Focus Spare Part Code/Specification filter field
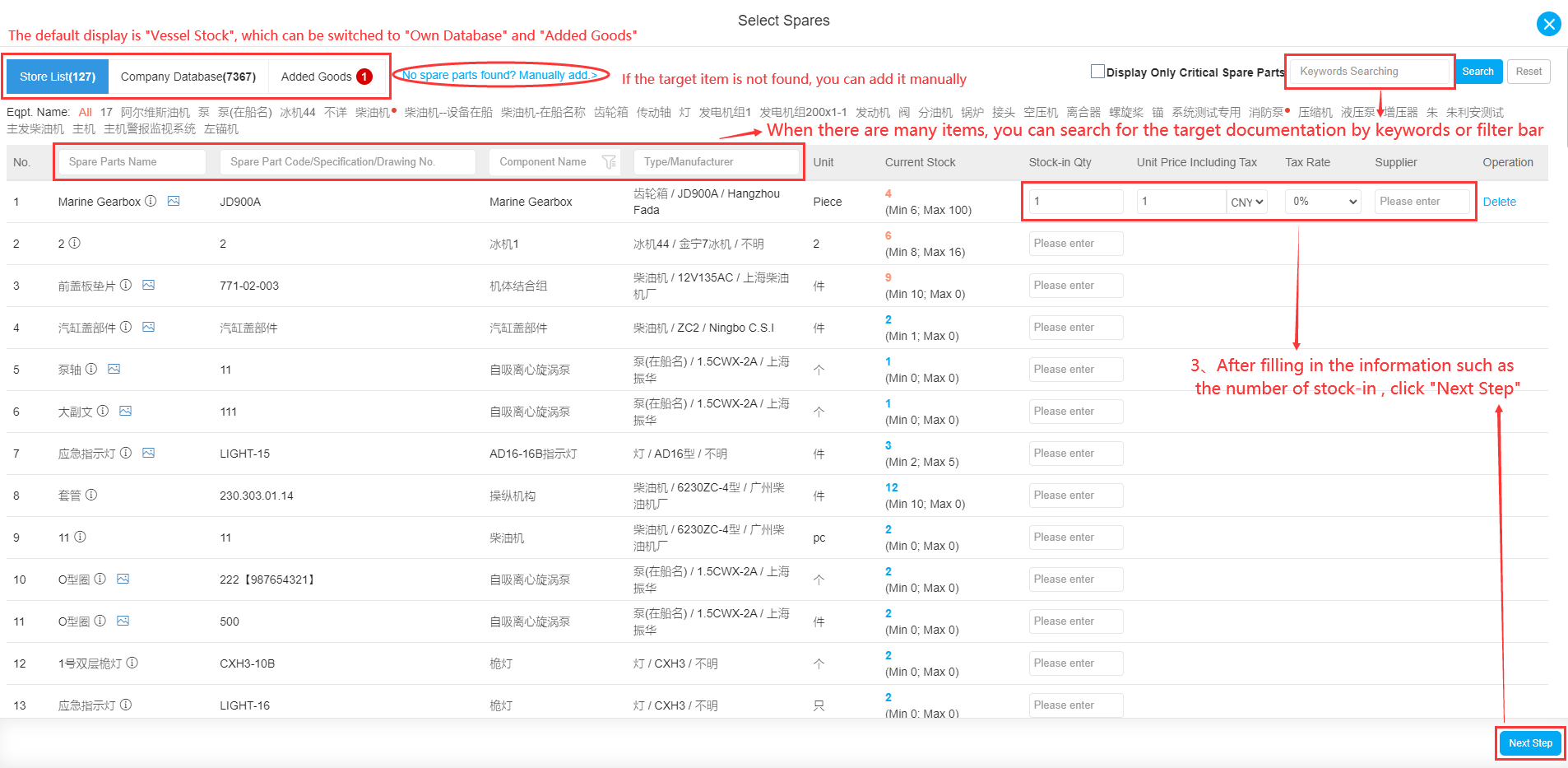The width and height of the screenshot is (1568, 768). pyautogui.click(x=347, y=162)
